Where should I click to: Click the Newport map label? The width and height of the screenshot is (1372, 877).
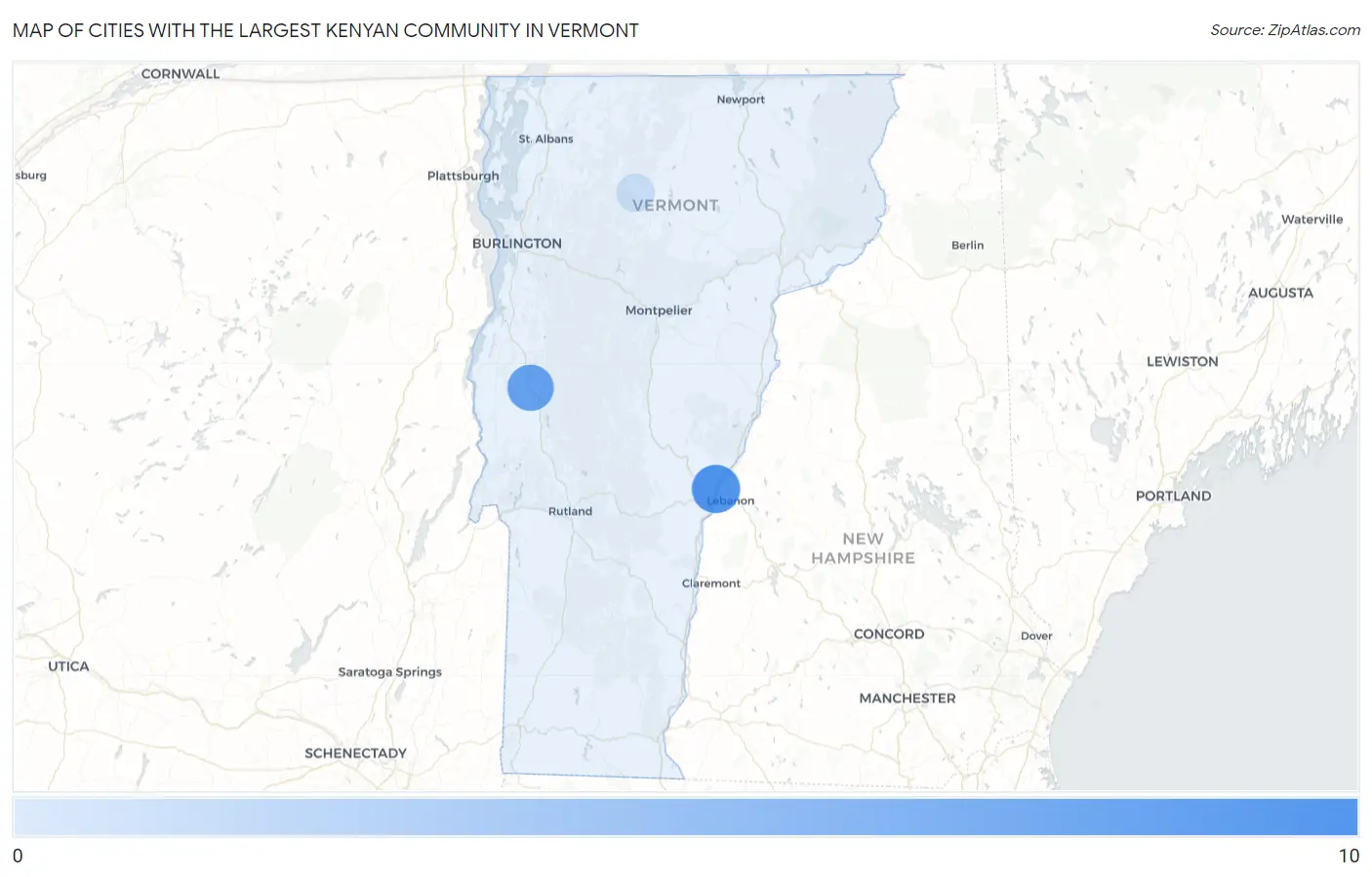pyautogui.click(x=741, y=100)
